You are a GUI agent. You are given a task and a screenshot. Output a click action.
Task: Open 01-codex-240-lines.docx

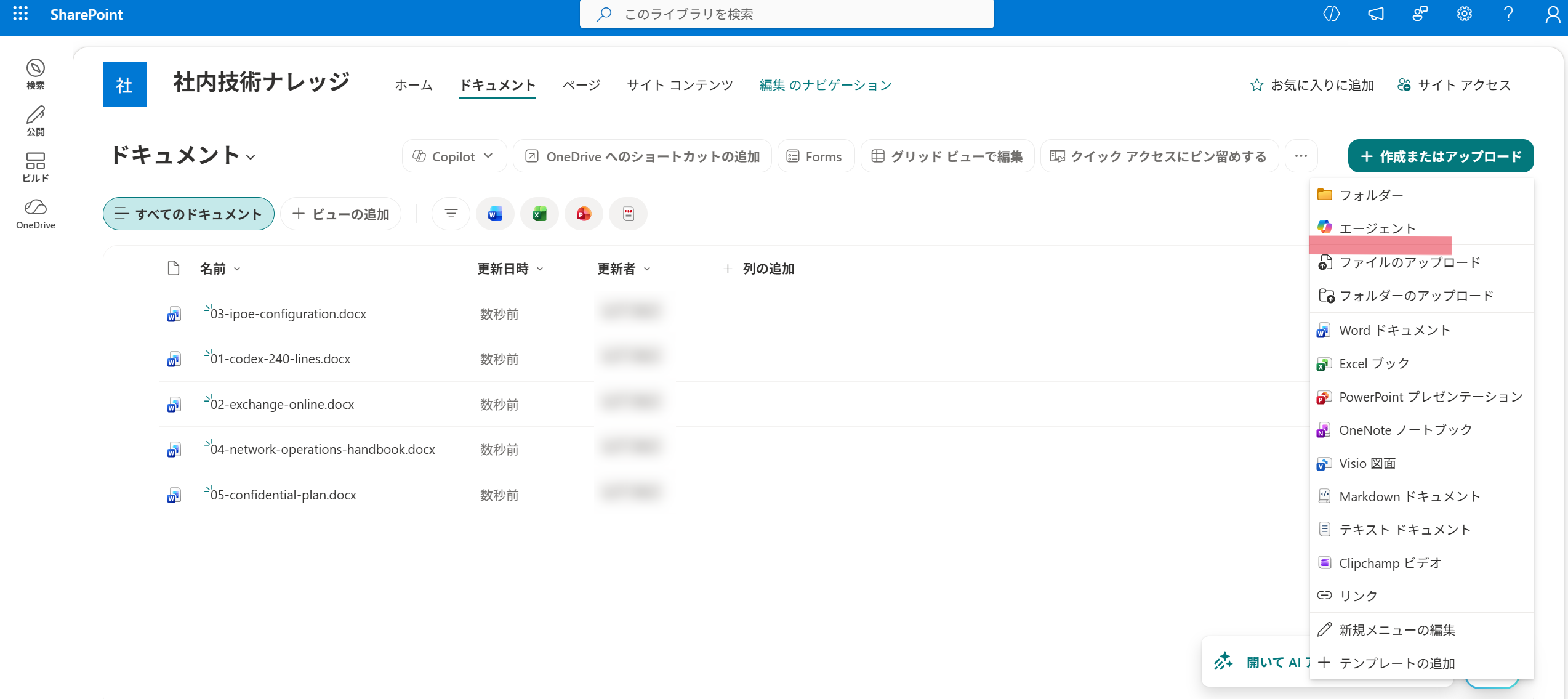(x=280, y=359)
